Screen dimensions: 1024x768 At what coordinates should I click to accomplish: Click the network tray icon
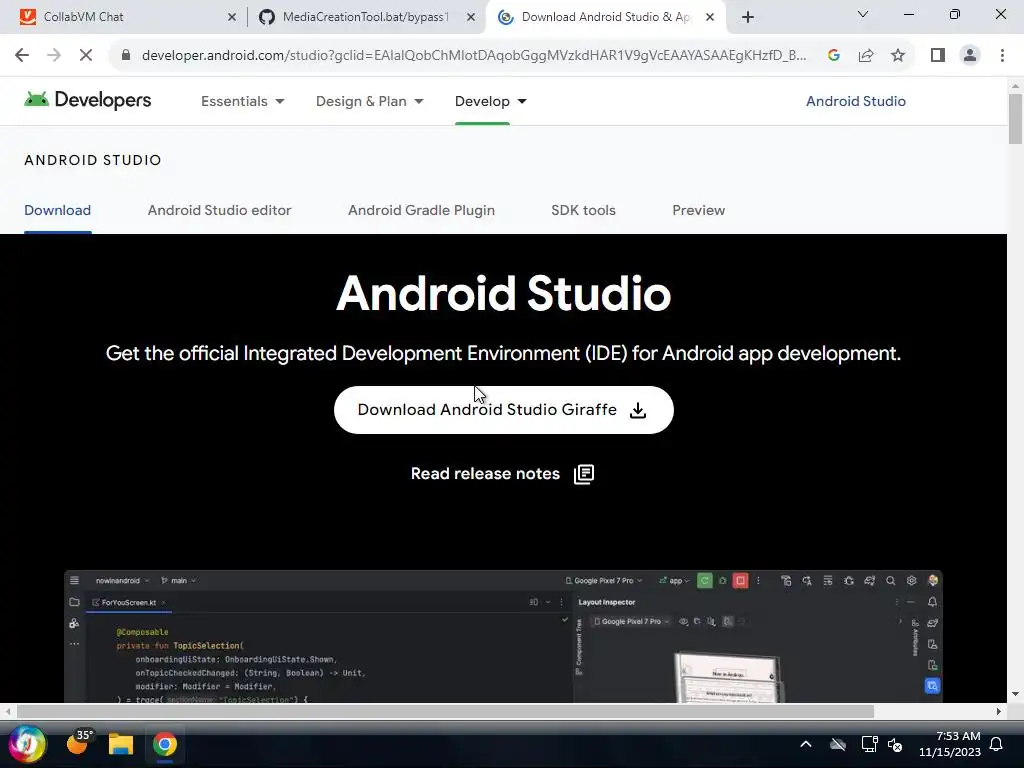[x=869, y=744]
